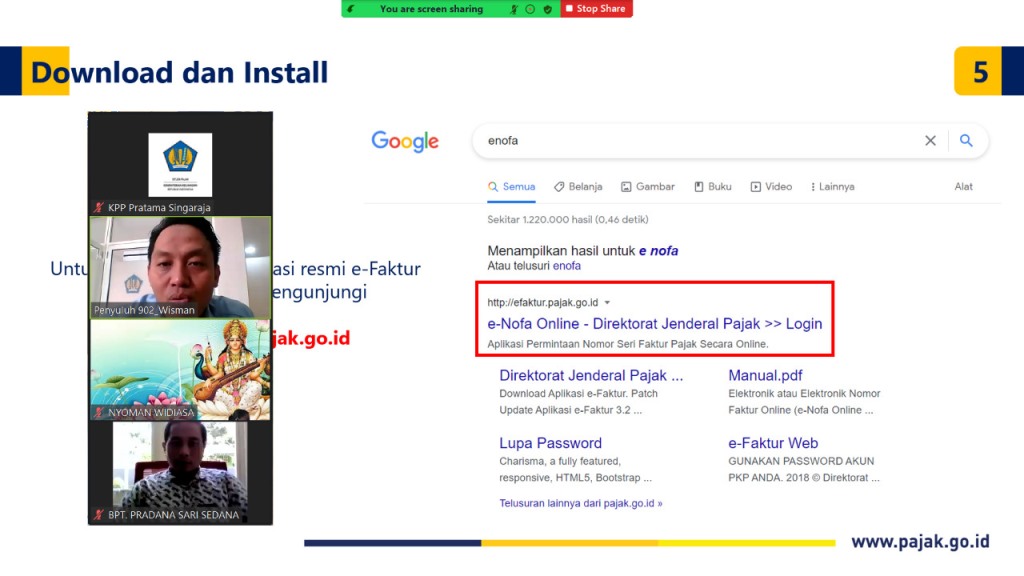Click the green security shield icon
The height and width of the screenshot is (576, 1024).
pos(547,9)
